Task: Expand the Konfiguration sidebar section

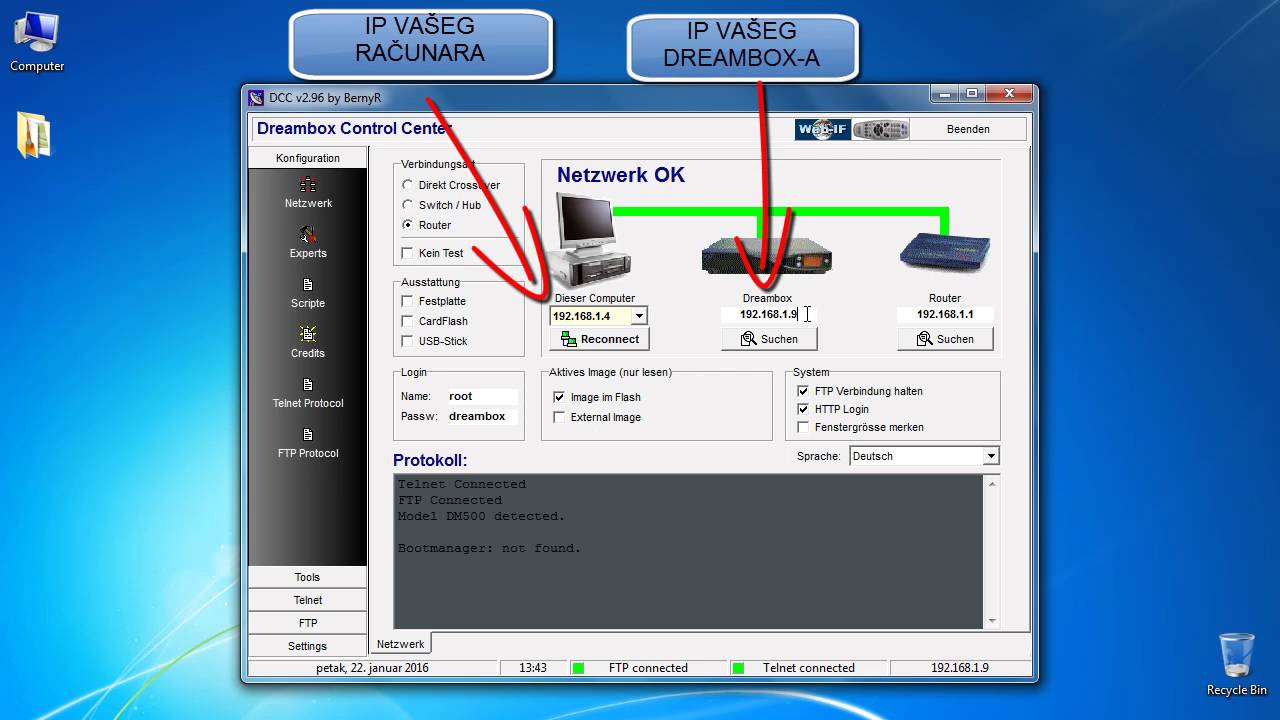Action: pos(308,158)
